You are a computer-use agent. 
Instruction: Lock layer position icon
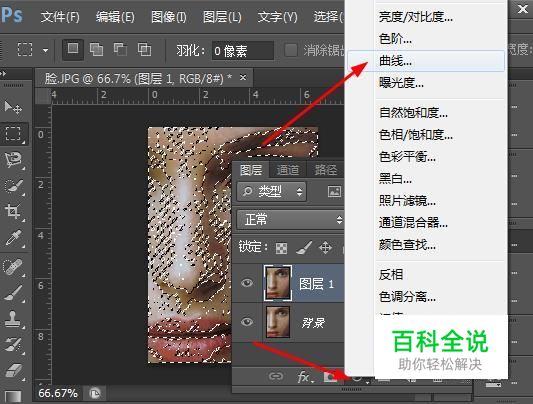(325, 248)
